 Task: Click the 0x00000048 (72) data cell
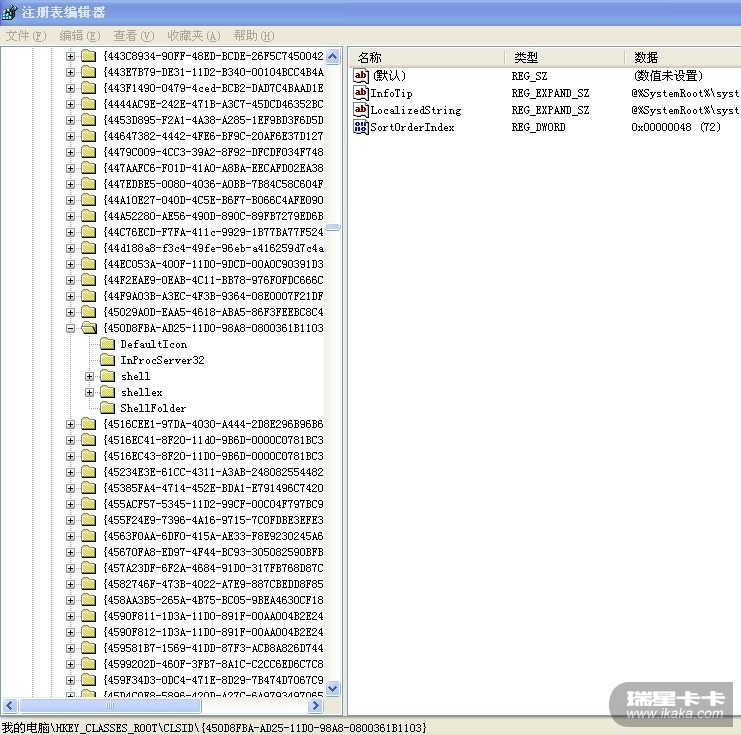coord(676,127)
